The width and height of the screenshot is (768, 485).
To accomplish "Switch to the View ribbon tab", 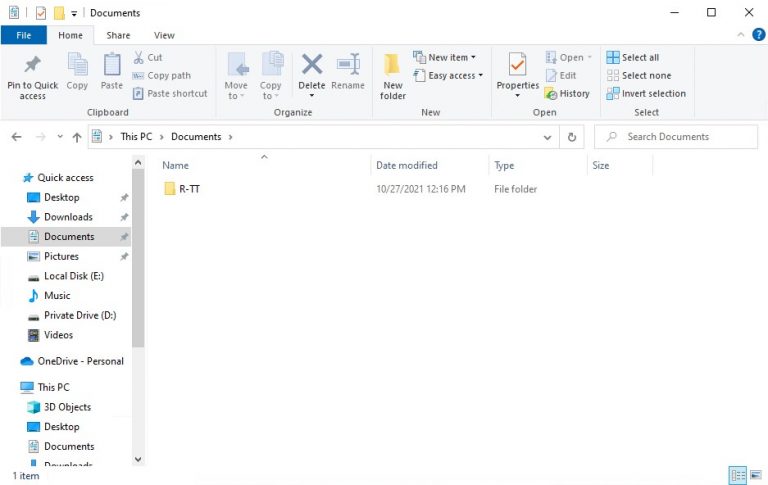I will (x=164, y=35).
